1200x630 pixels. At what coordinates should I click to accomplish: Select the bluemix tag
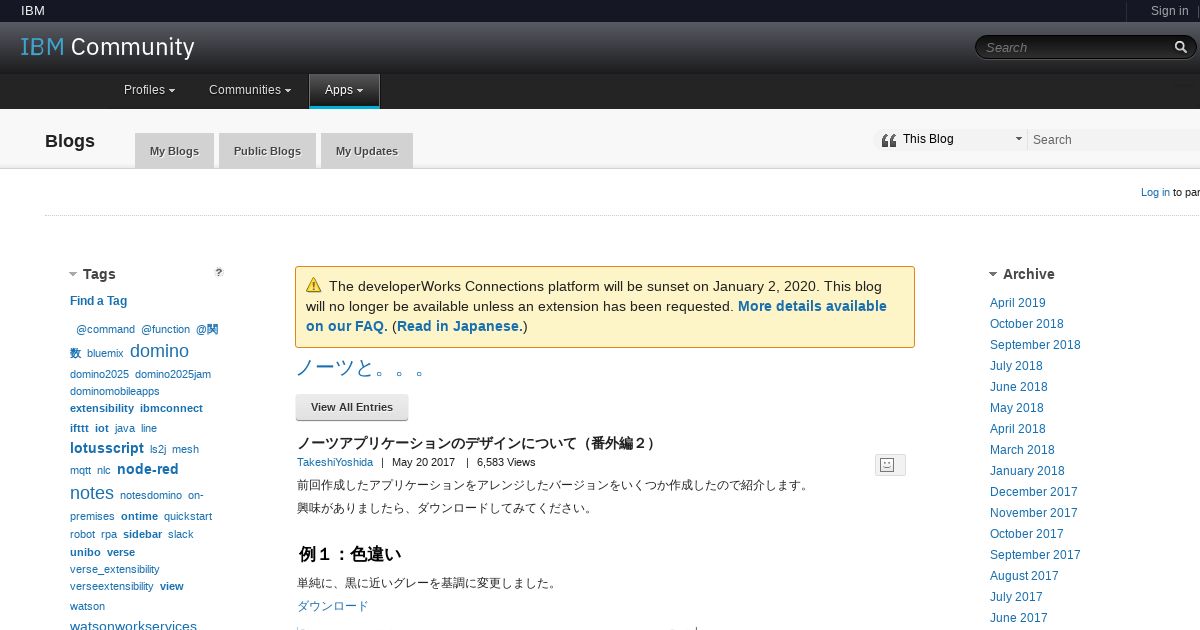pyautogui.click(x=105, y=353)
